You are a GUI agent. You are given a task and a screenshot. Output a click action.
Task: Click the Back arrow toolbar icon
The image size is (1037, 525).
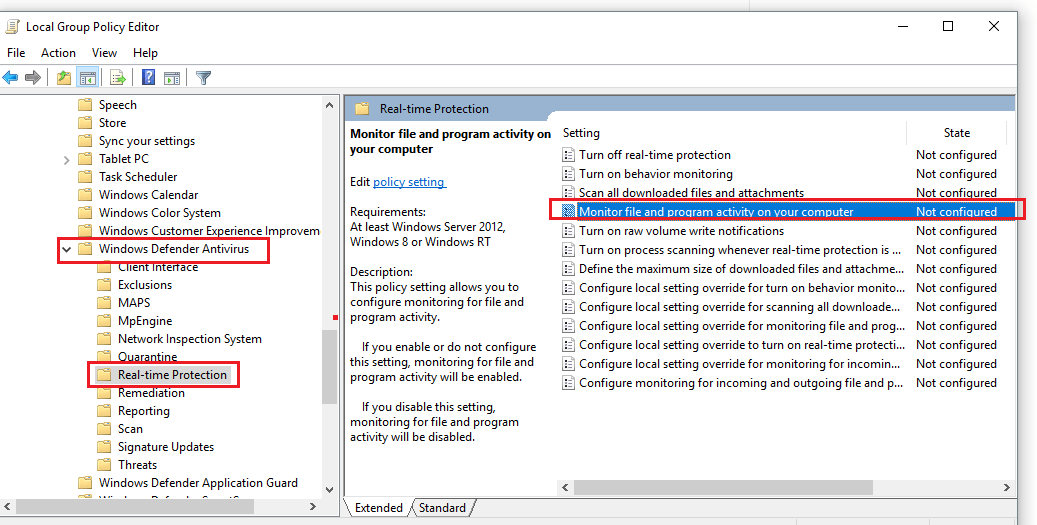point(11,78)
